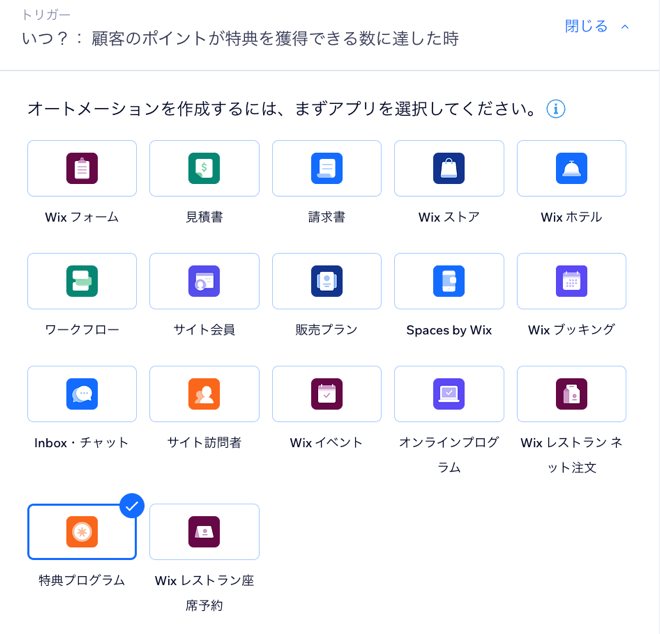Choose the Wix ブッキング calendar icon
Image resolution: width=660 pixels, height=634 pixels.
pyautogui.click(x=571, y=281)
